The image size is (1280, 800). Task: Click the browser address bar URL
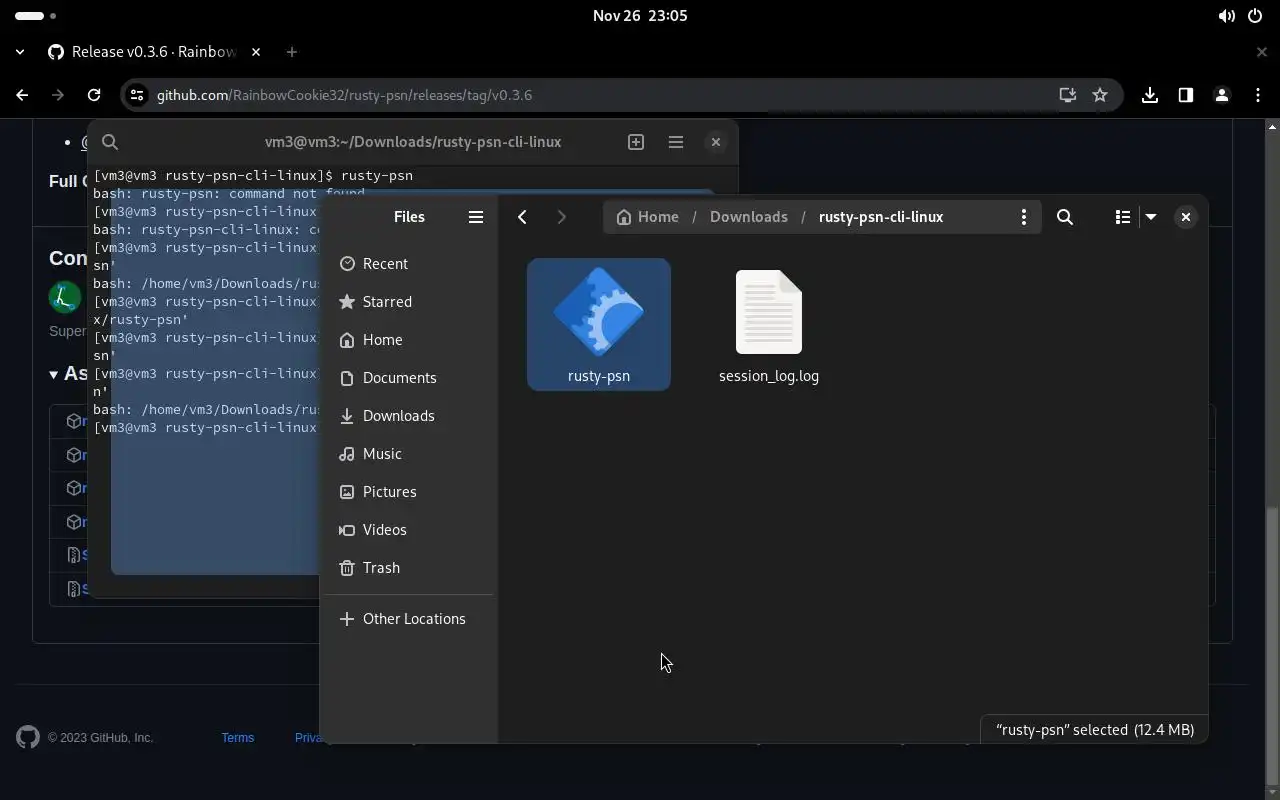coord(344,95)
